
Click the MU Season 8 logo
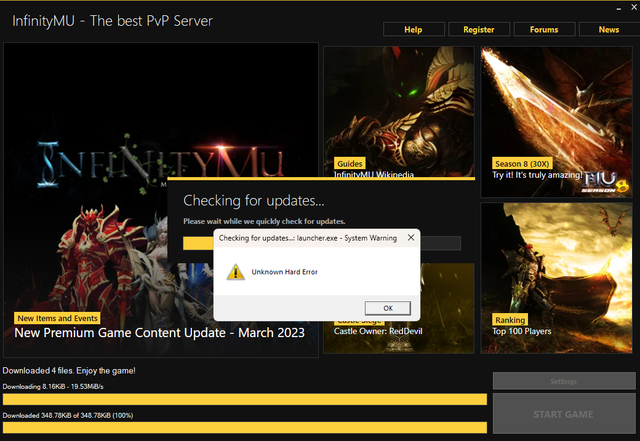click(606, 182)
